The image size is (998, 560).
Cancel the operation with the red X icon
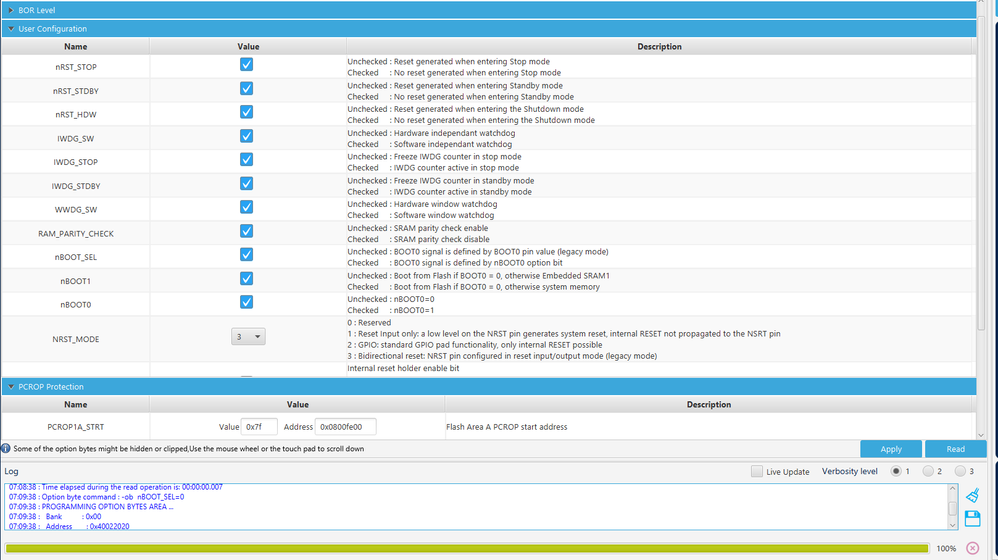tap(972, 548)
